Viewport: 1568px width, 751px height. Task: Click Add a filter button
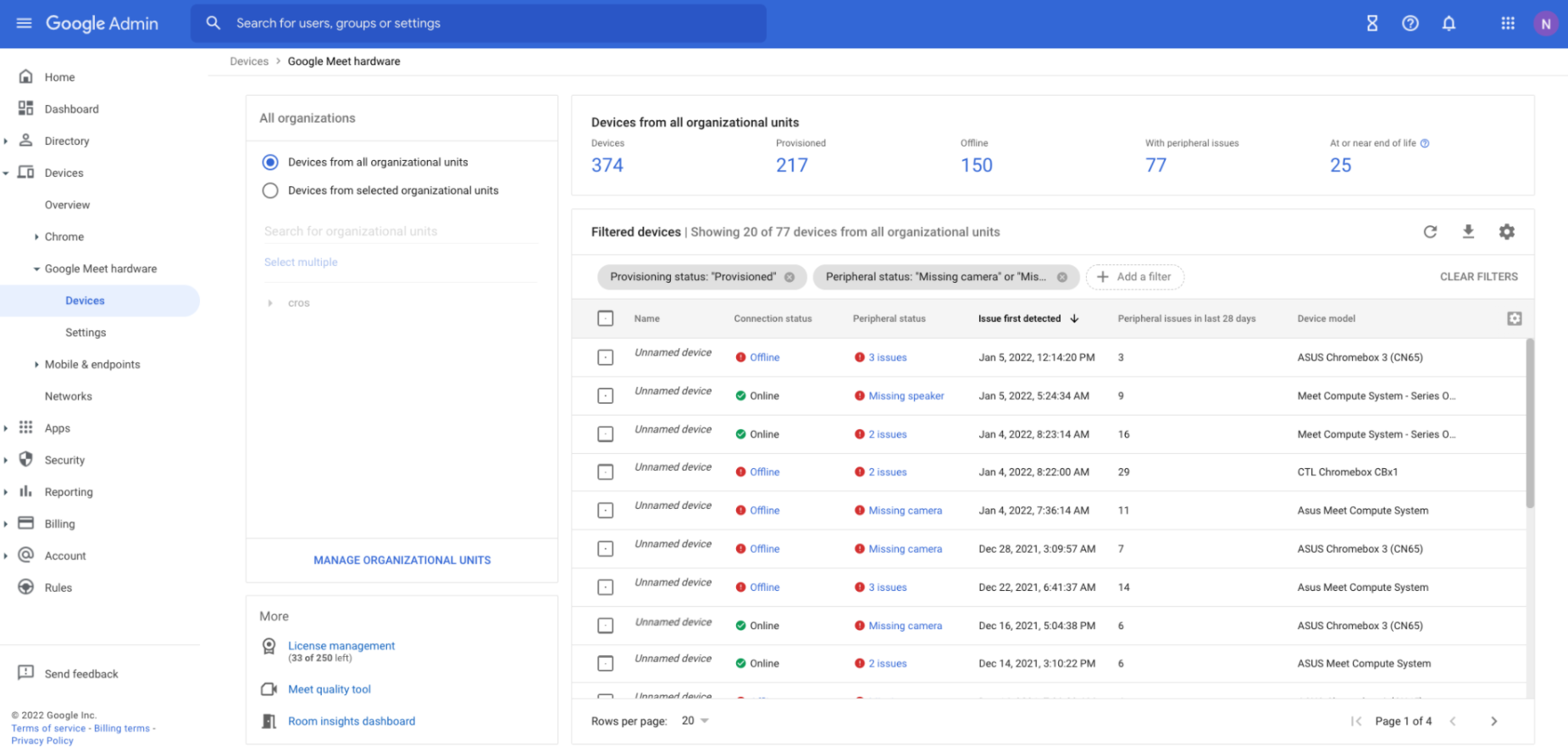(1135, 277)
